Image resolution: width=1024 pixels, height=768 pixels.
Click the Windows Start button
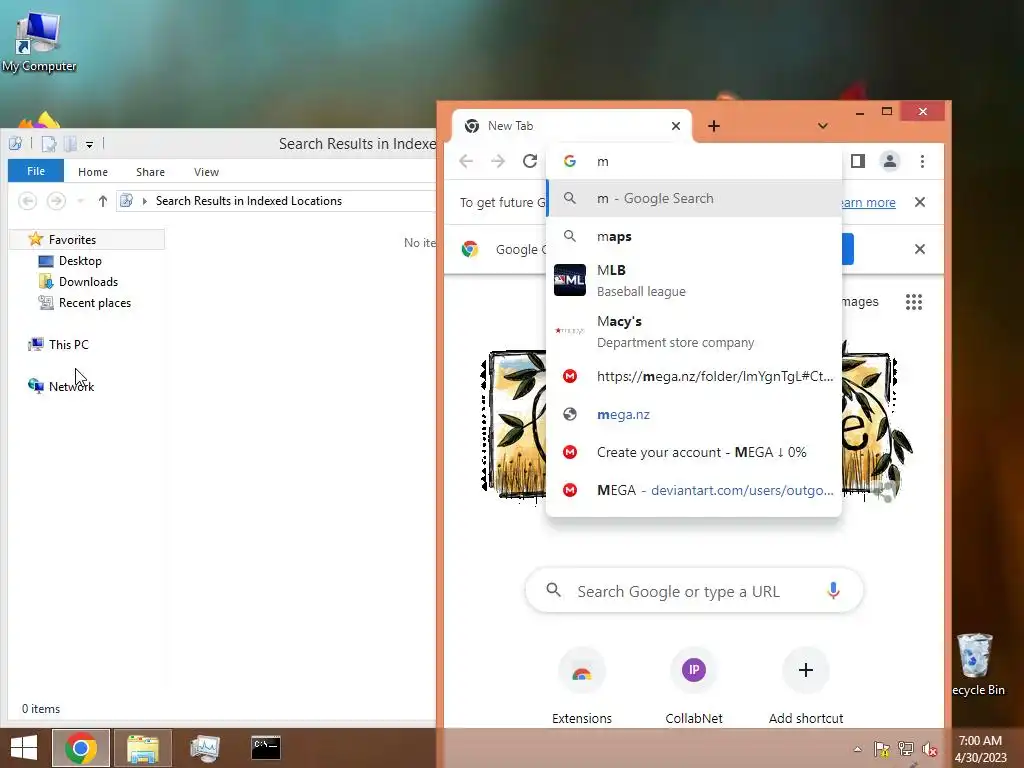(x=24, y=748)
